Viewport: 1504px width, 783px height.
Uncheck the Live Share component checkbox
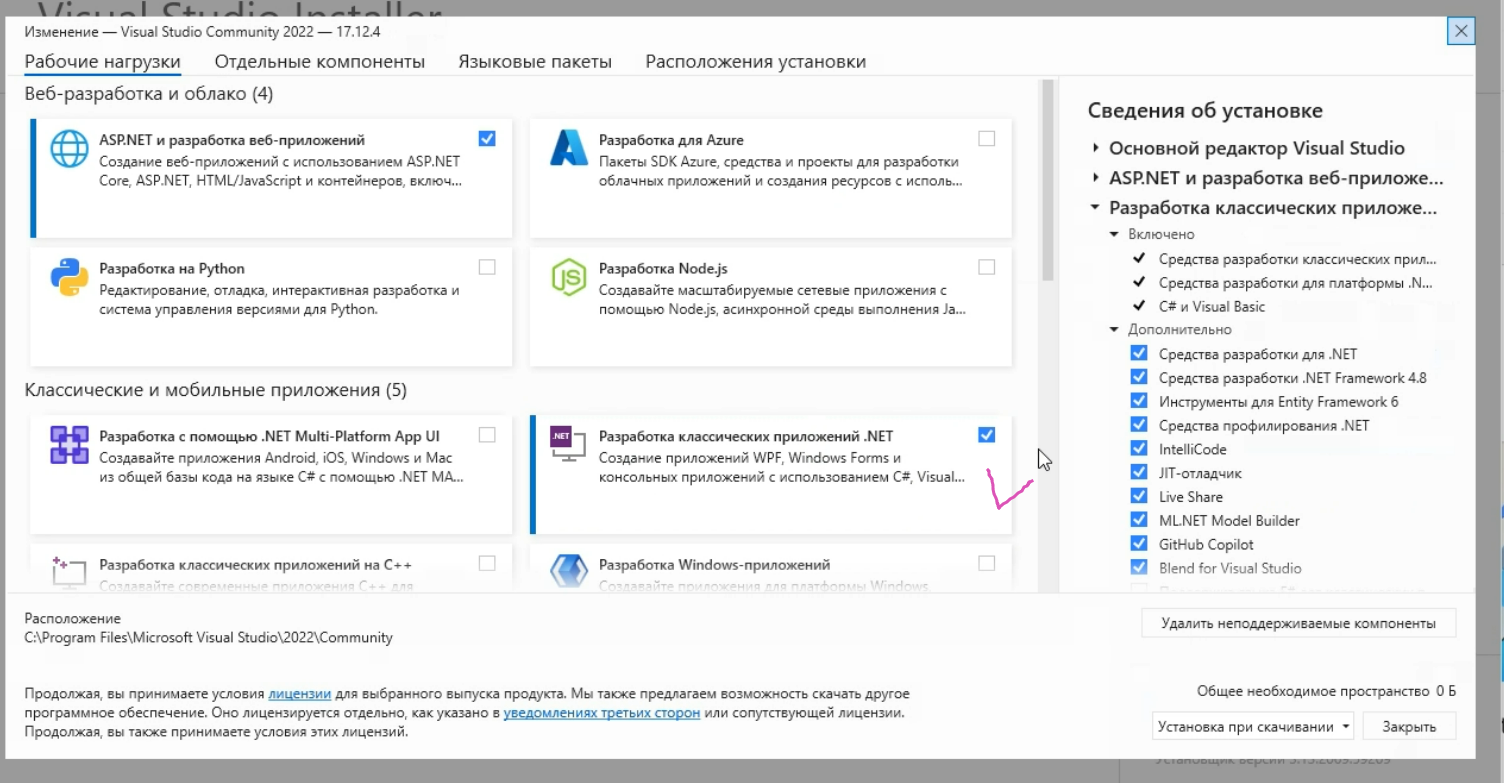pyautogui.click(x=1139, y=496)
